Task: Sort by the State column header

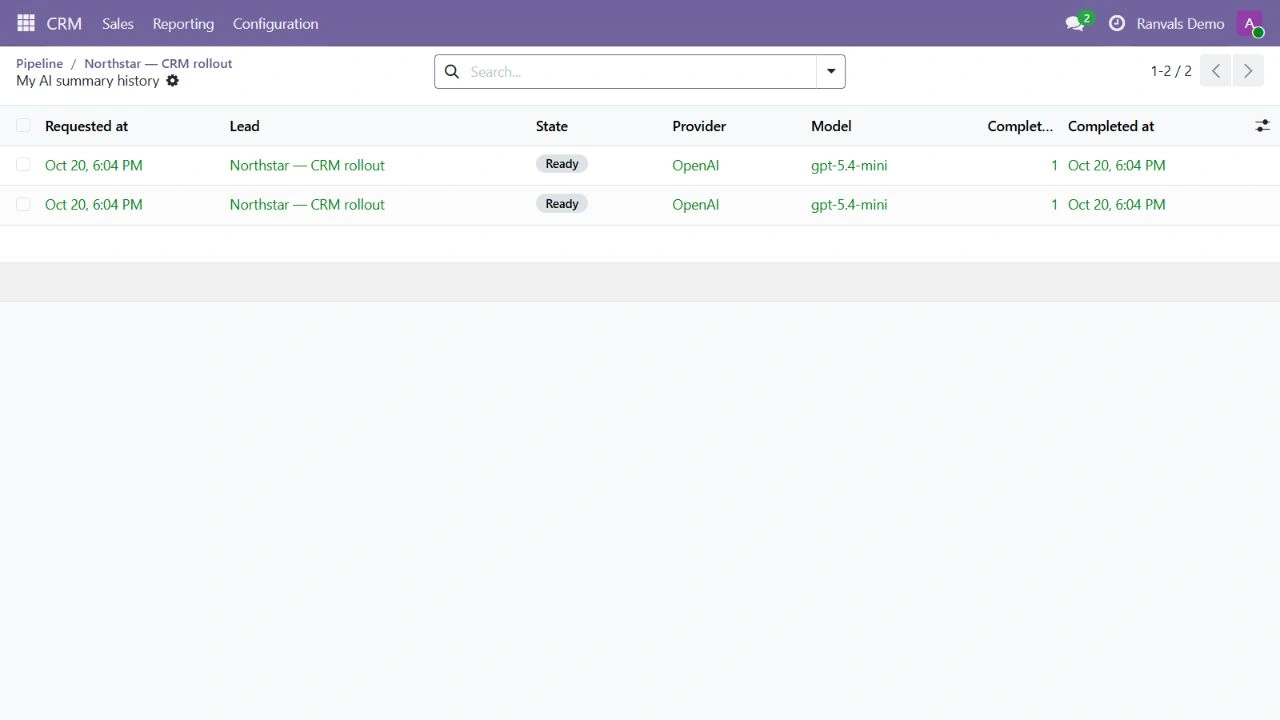Action: pyautogui.click(x=552, y=126)
